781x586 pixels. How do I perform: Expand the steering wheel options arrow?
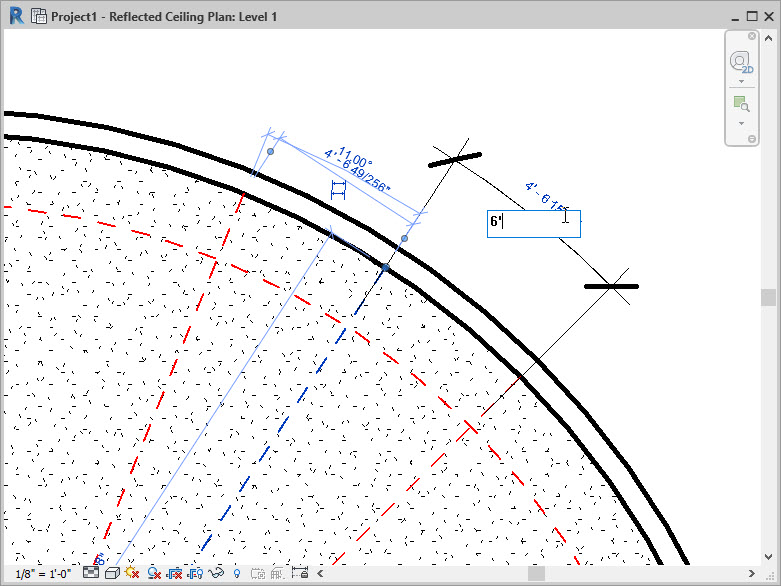point(741,81)
